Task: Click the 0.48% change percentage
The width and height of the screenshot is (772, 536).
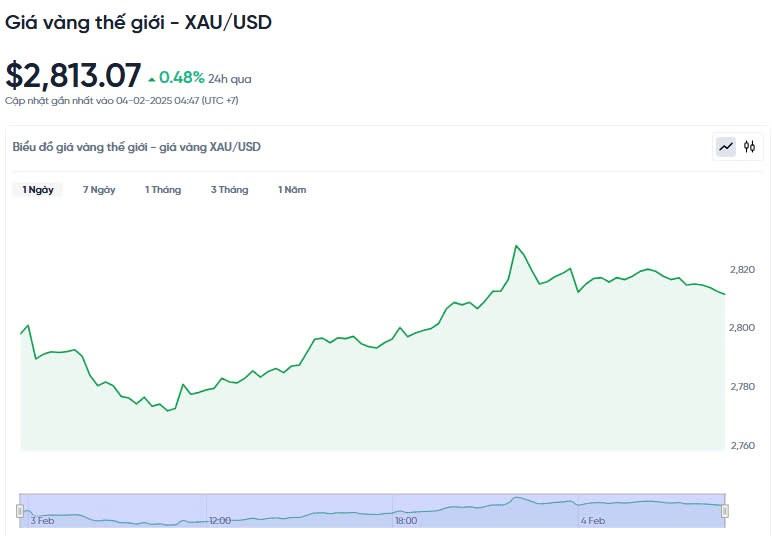Action: pos(182,77)
